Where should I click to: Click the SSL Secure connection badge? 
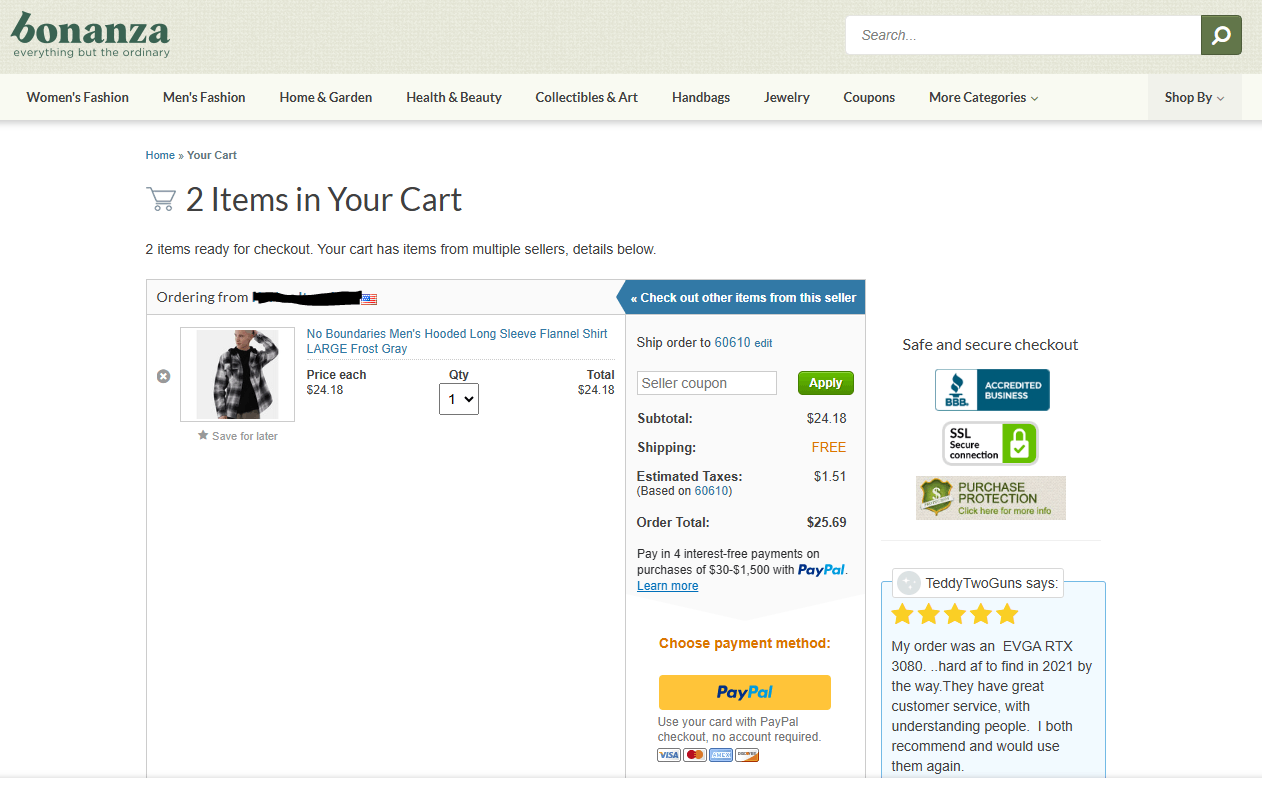(x=990, y=443)
